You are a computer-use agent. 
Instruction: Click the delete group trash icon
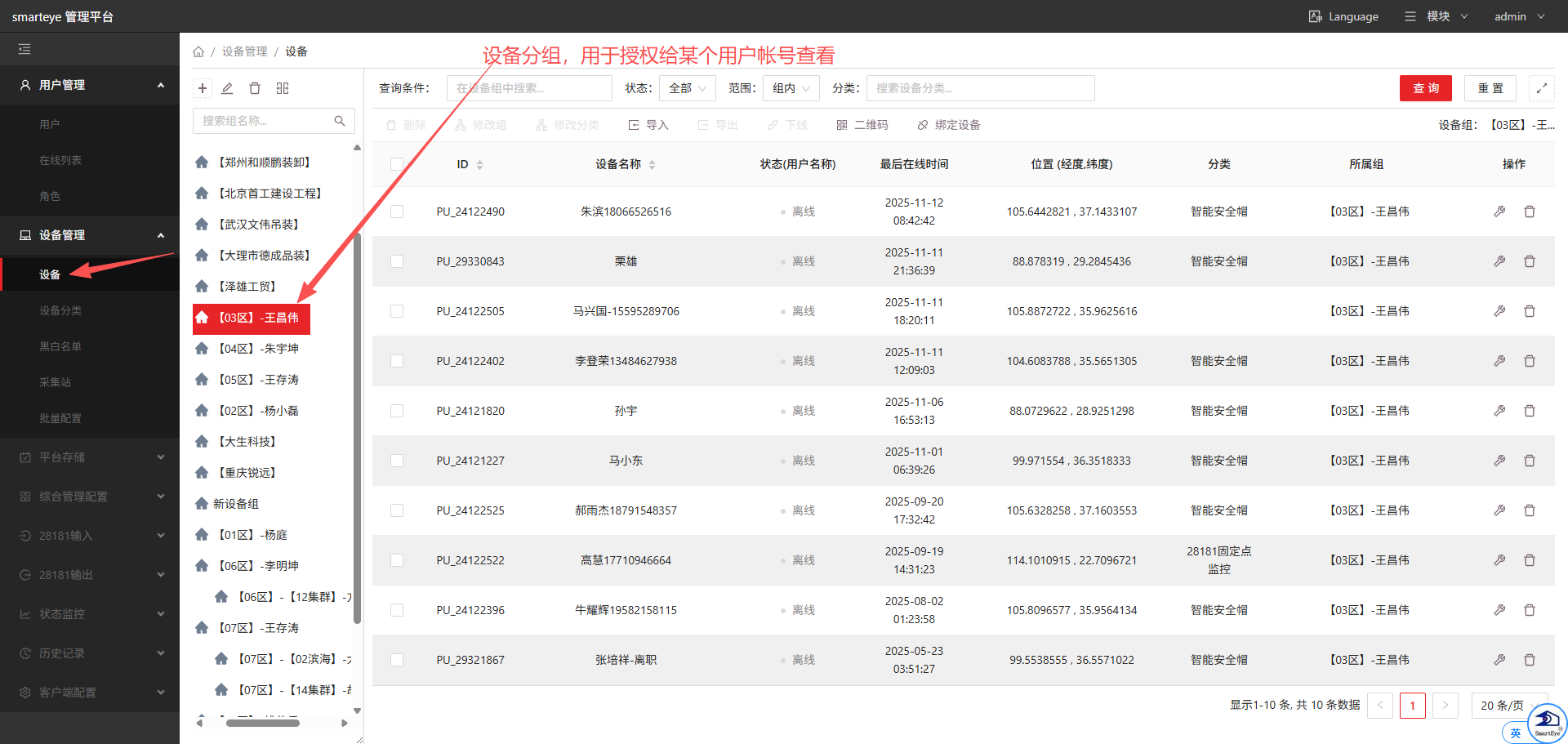[x=255, y=88]
